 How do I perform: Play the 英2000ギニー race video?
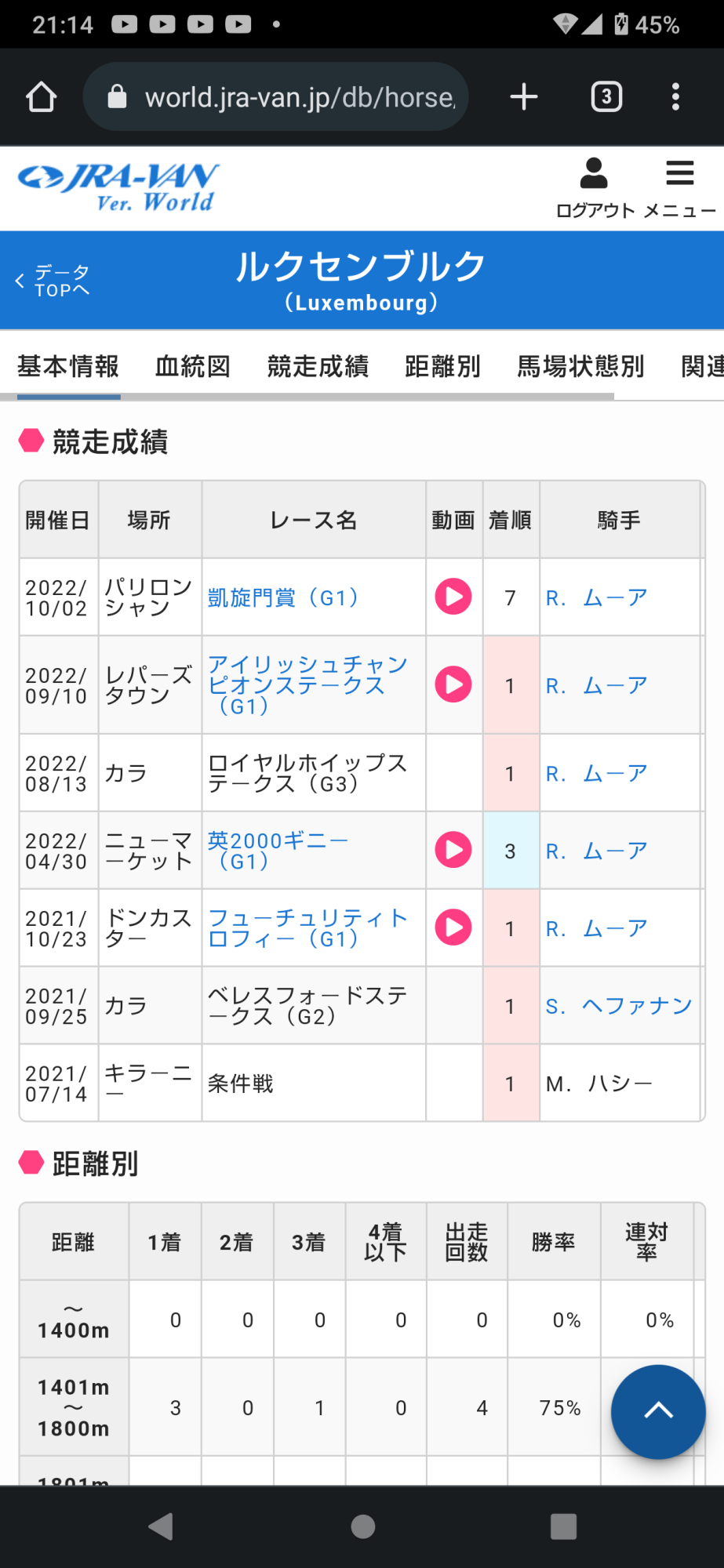[x=453, y=850]
